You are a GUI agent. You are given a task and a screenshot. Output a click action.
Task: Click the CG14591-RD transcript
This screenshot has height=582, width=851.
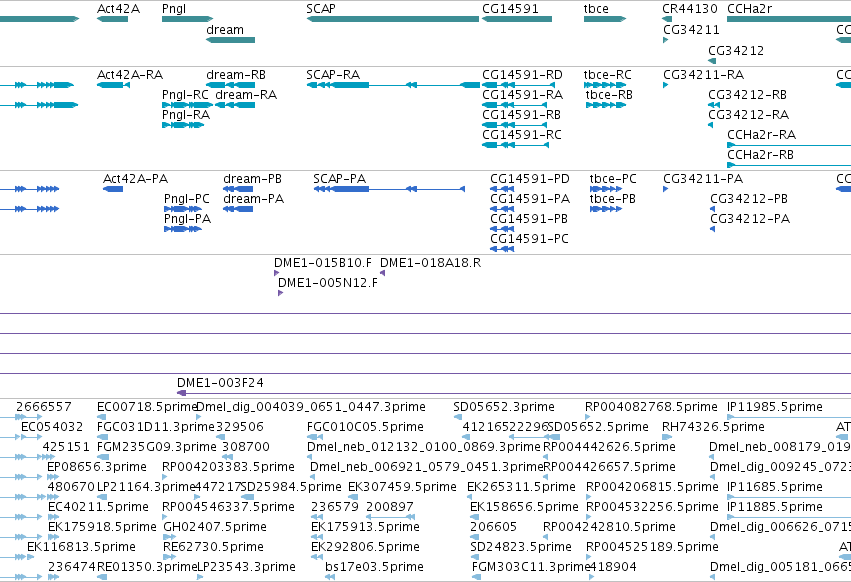point(518,85)
